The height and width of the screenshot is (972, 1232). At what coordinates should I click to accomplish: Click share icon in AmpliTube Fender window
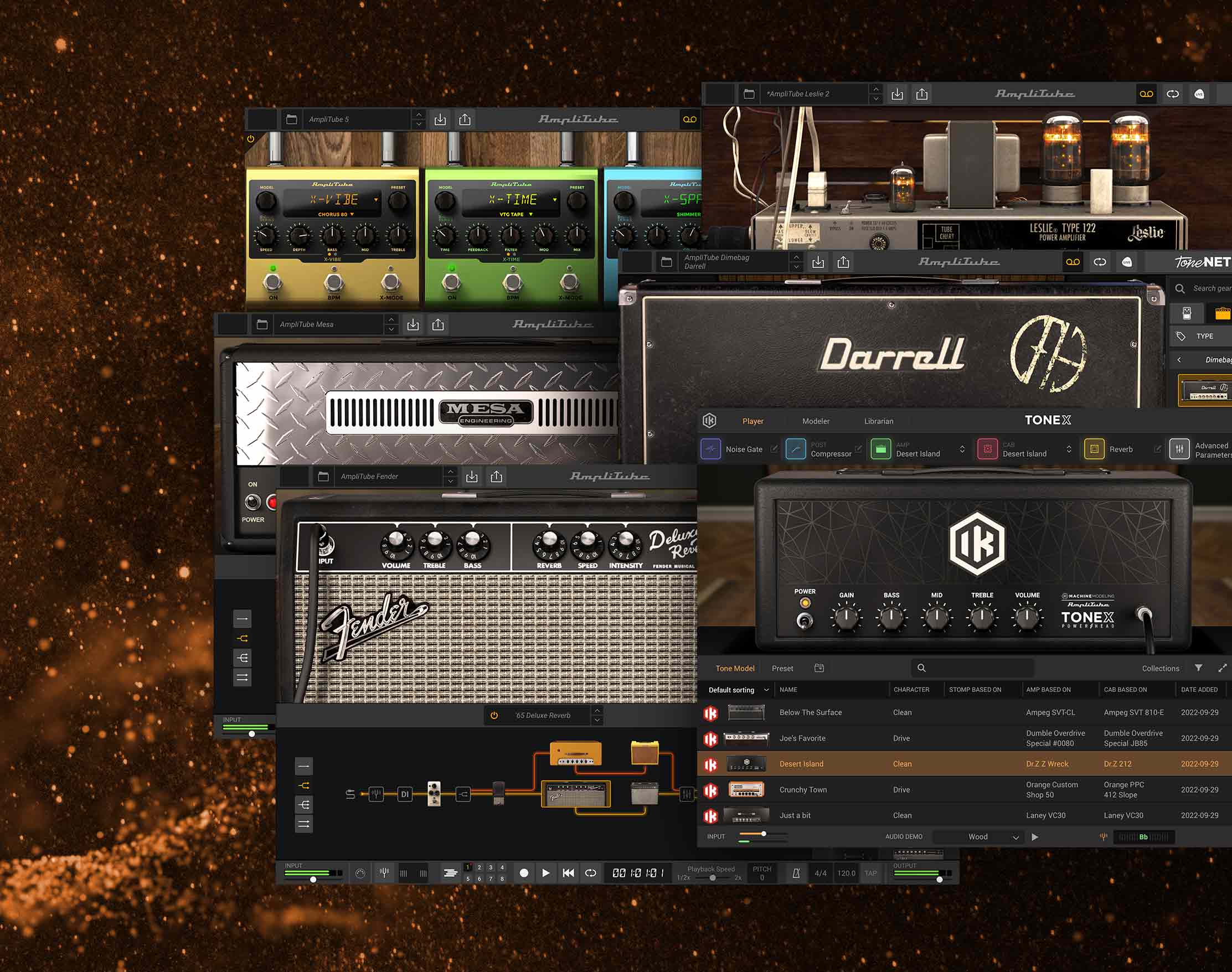497,477
